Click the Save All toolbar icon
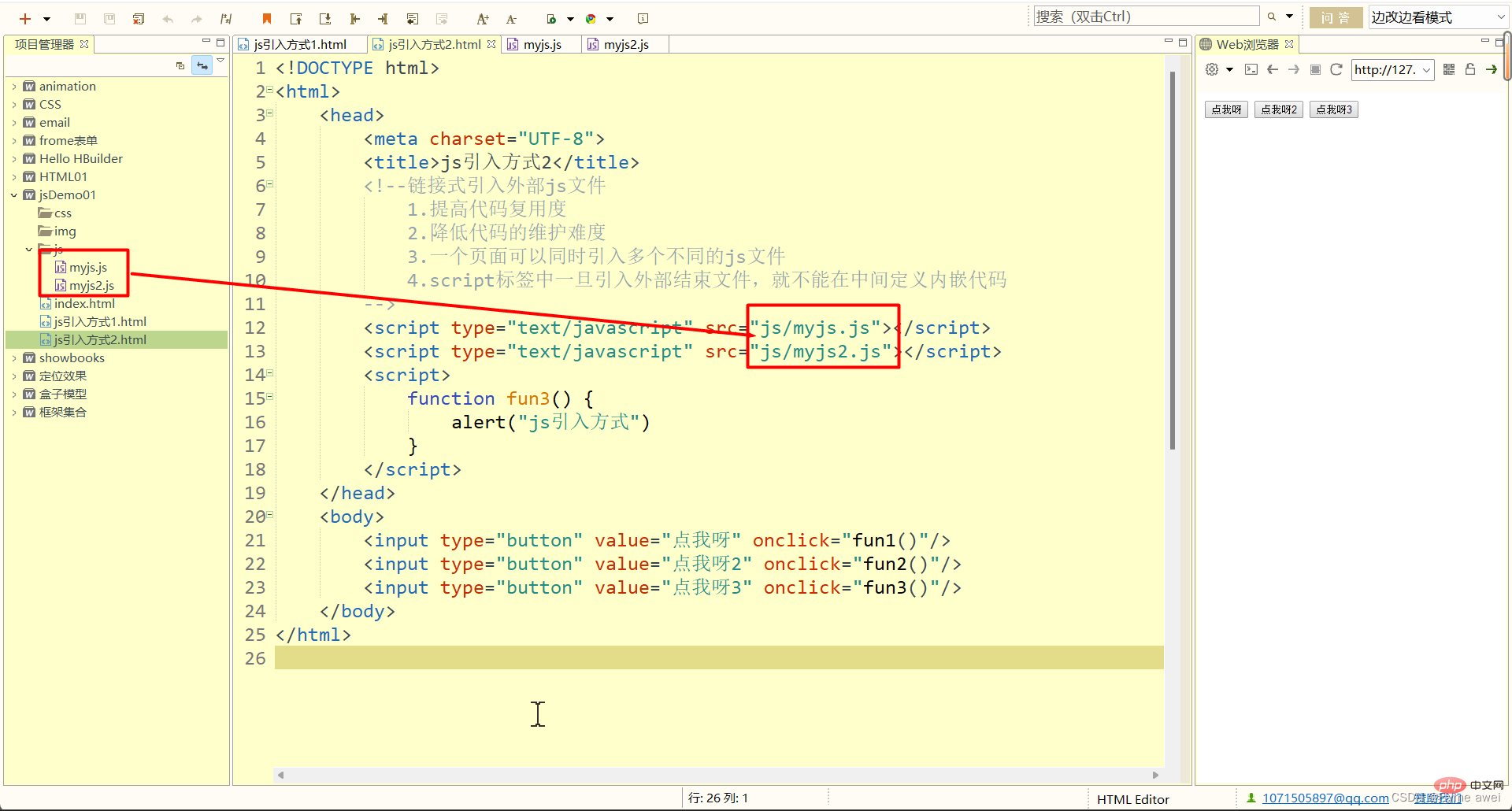 [x=109, y=19]
